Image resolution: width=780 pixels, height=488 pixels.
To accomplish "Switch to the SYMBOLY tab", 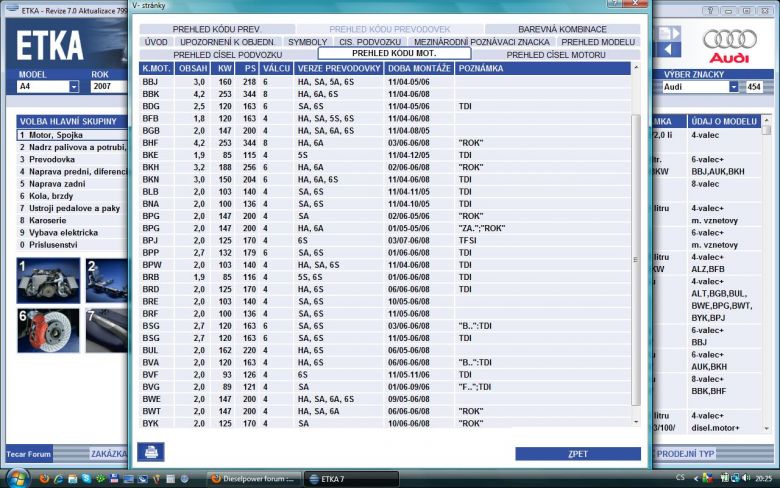I will pos(307,42).
